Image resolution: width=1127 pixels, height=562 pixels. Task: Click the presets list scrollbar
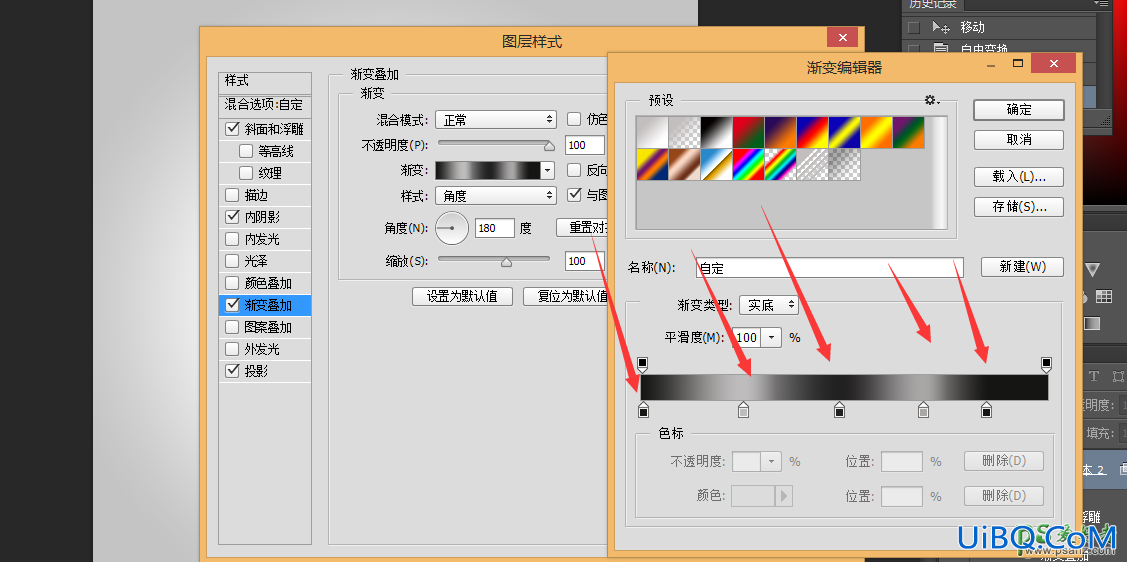pyautogui.click(x=938, y=172)
